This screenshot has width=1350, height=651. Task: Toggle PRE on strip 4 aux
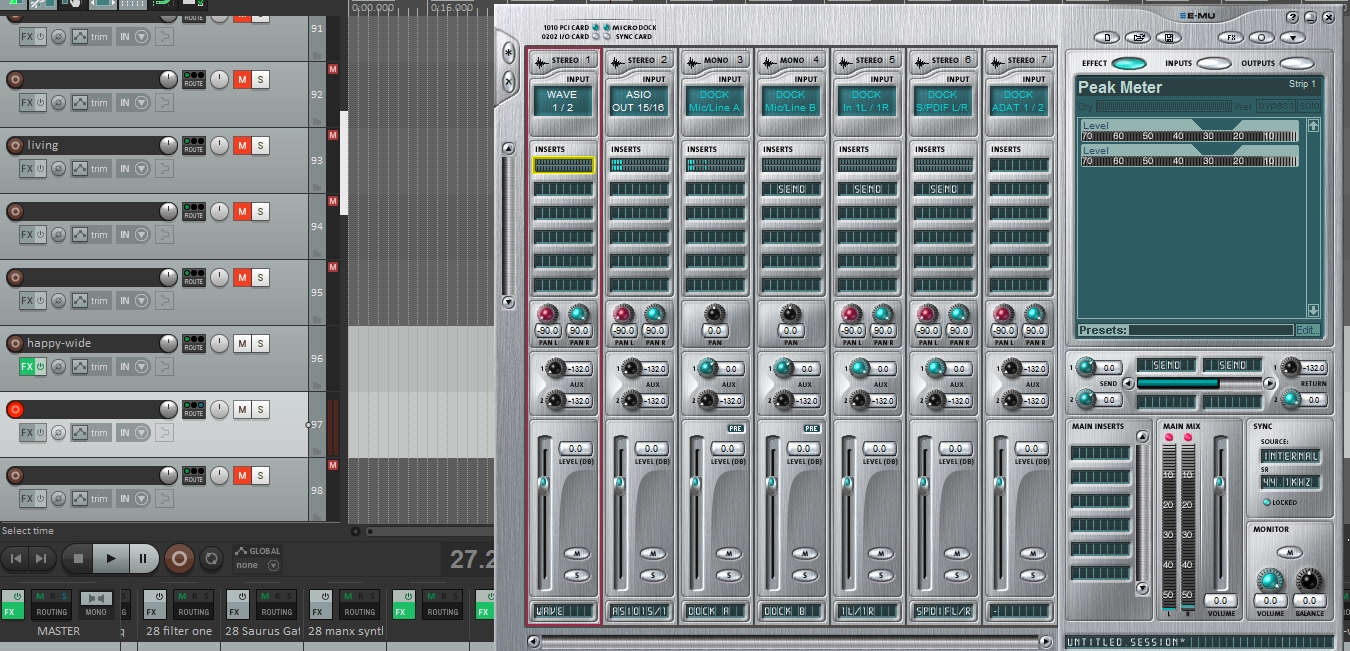coord(811,428)
